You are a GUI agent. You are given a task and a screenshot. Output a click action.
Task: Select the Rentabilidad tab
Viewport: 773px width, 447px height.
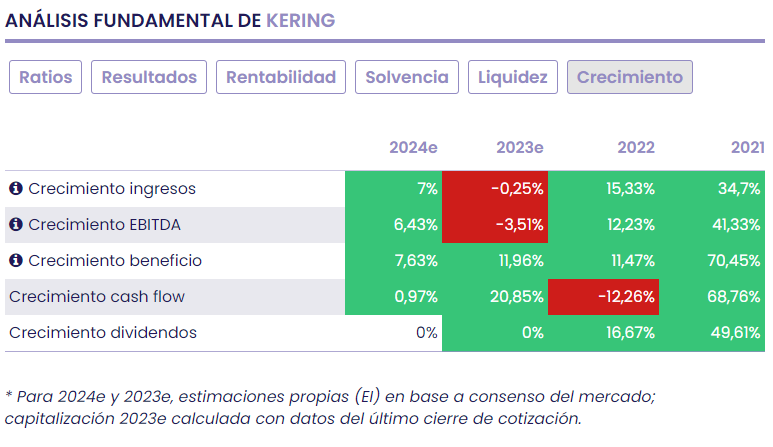point(281,77)
